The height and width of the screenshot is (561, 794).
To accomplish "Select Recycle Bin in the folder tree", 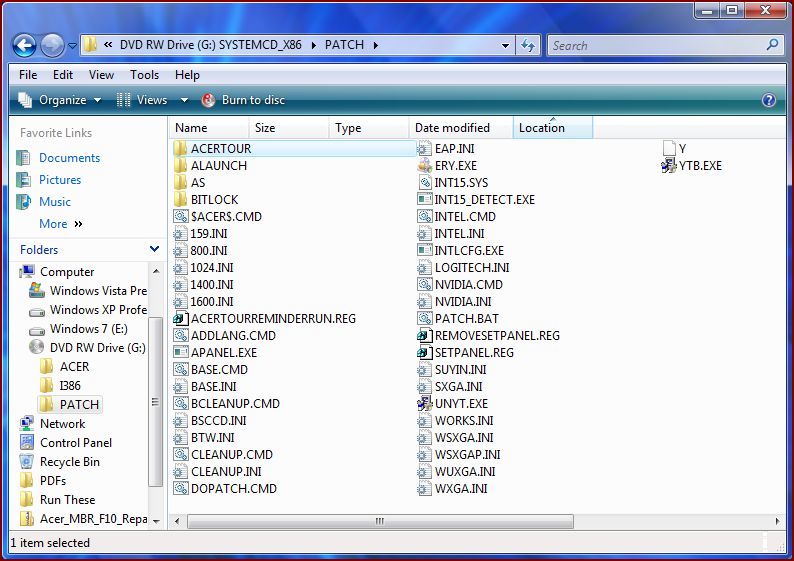I will [x=60, y=462].
